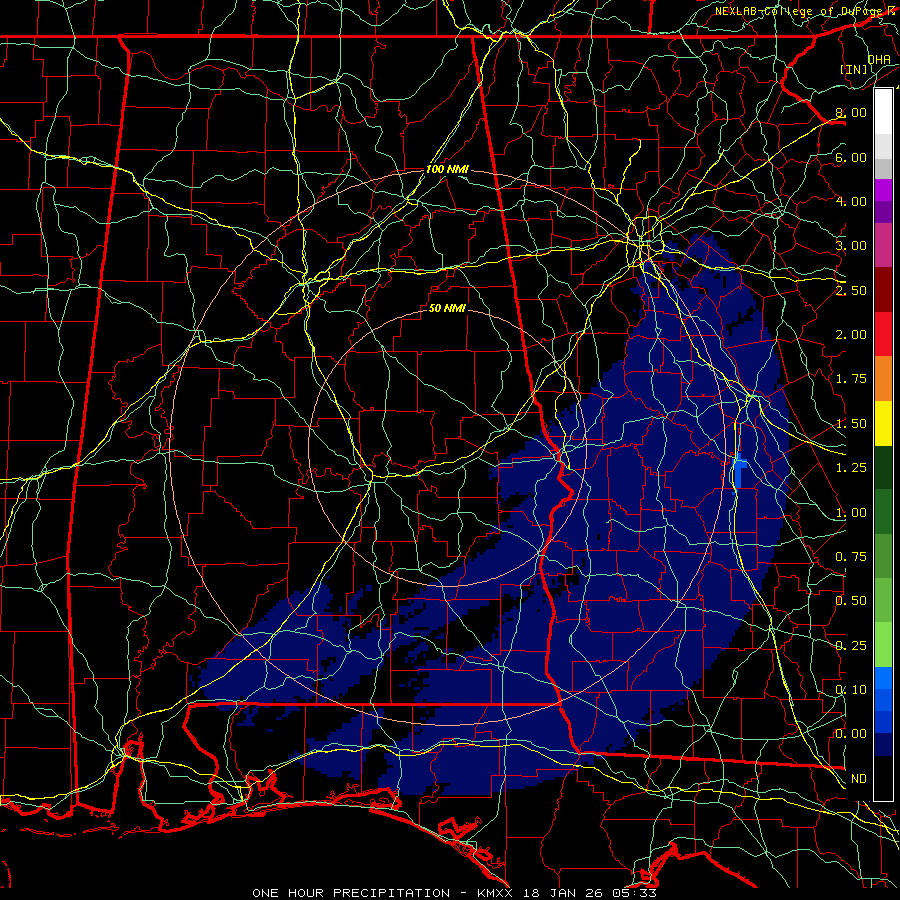Click the 0.10 legend value
The height and width of the screenshot is (900, 900).
(x=851, y=690)
